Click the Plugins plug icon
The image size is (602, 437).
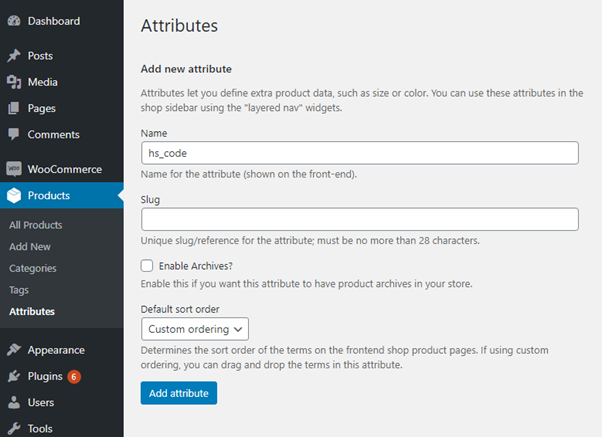(13, 377)
